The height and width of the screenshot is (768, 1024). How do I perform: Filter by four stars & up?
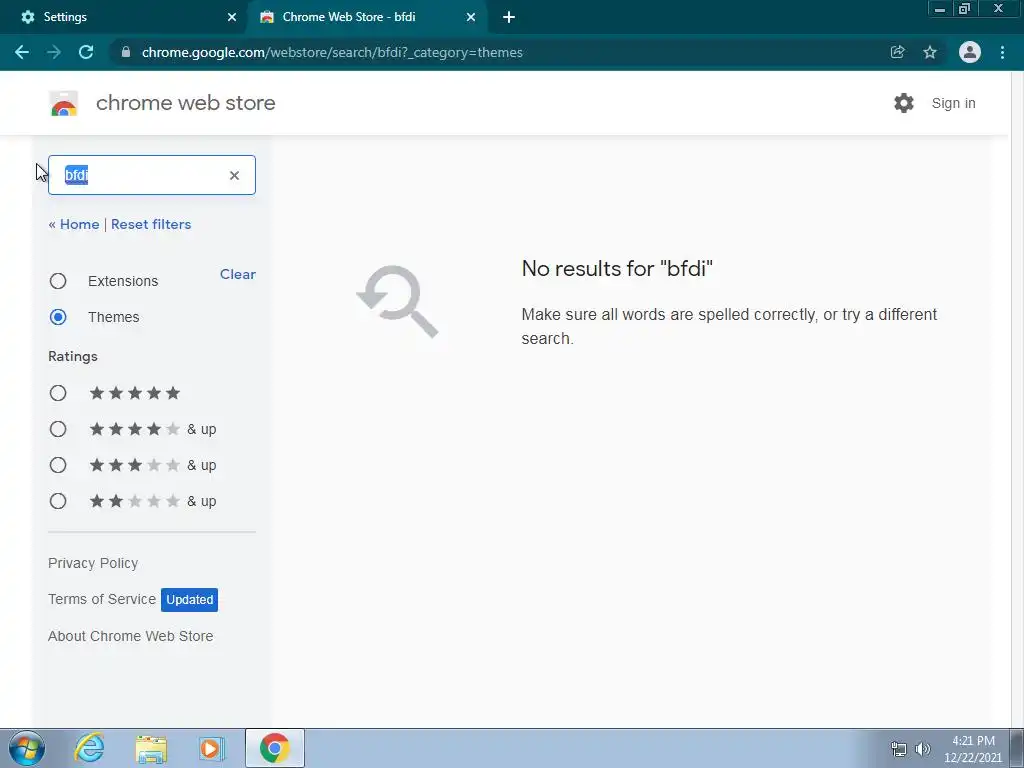pyautogui.click(x=58, y=429)
